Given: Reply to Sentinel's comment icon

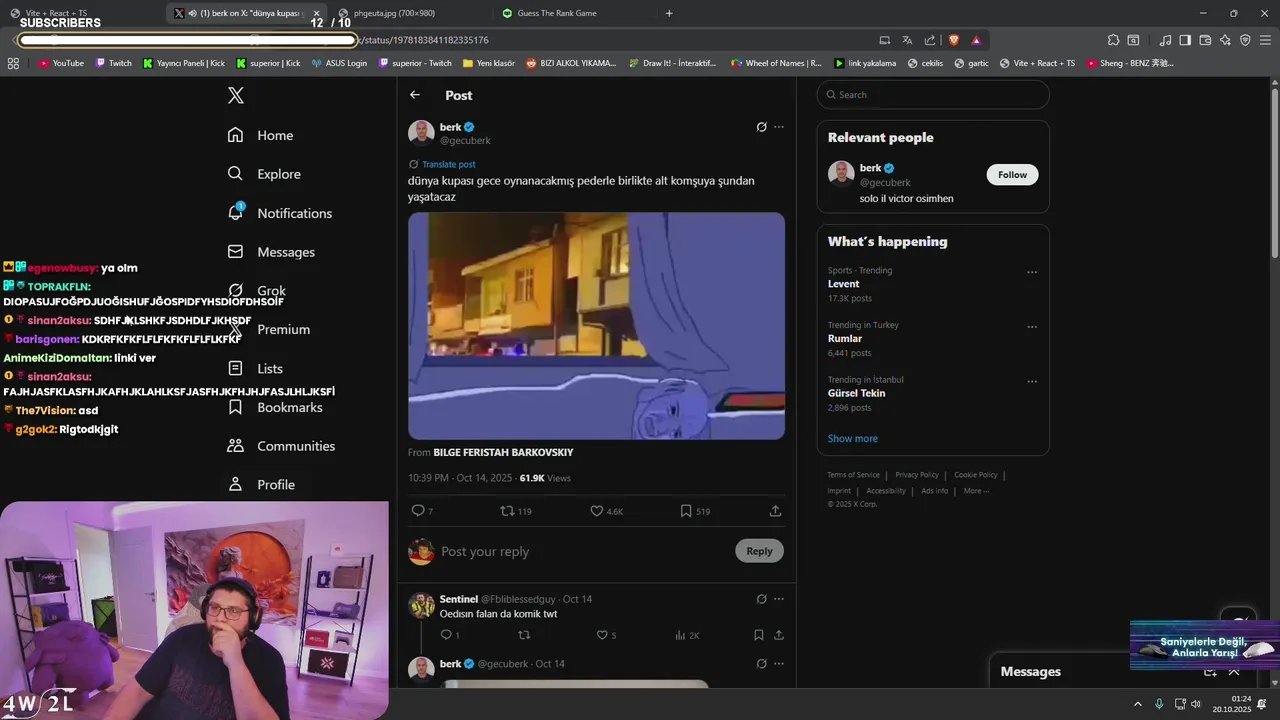Looking at the screenshot, I should (x=446, y=635).
